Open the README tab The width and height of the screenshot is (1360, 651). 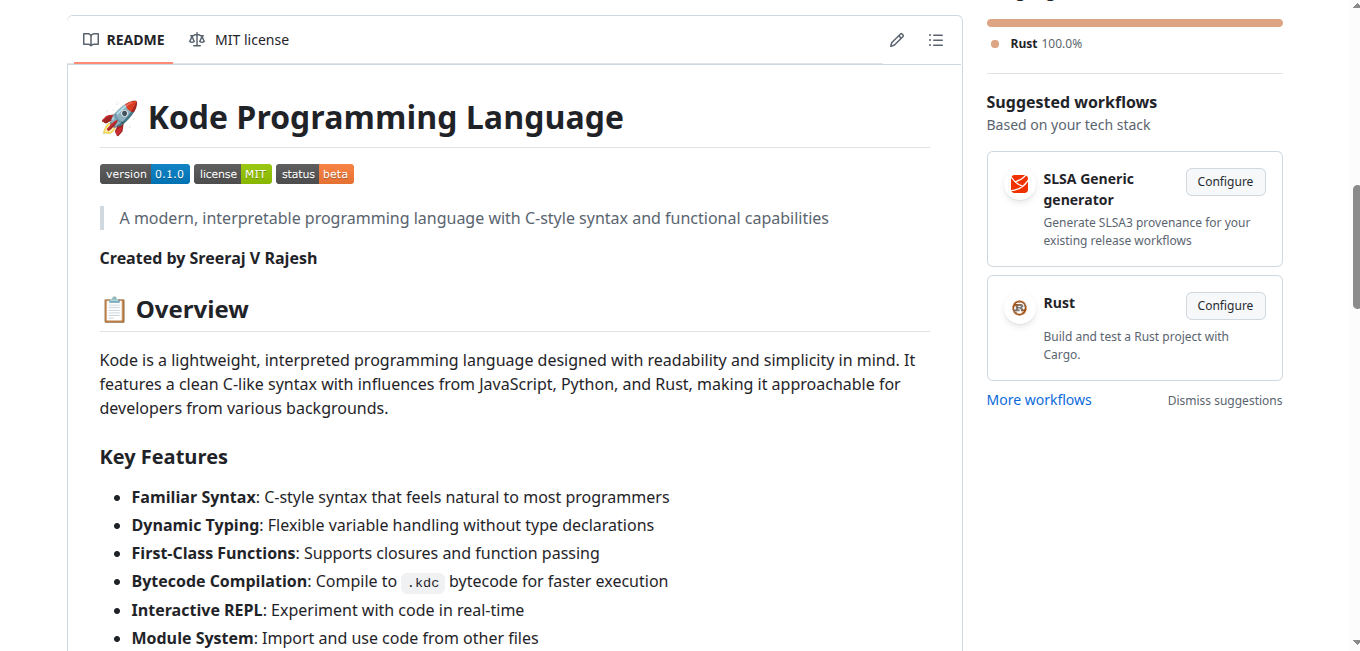(123, 40)
